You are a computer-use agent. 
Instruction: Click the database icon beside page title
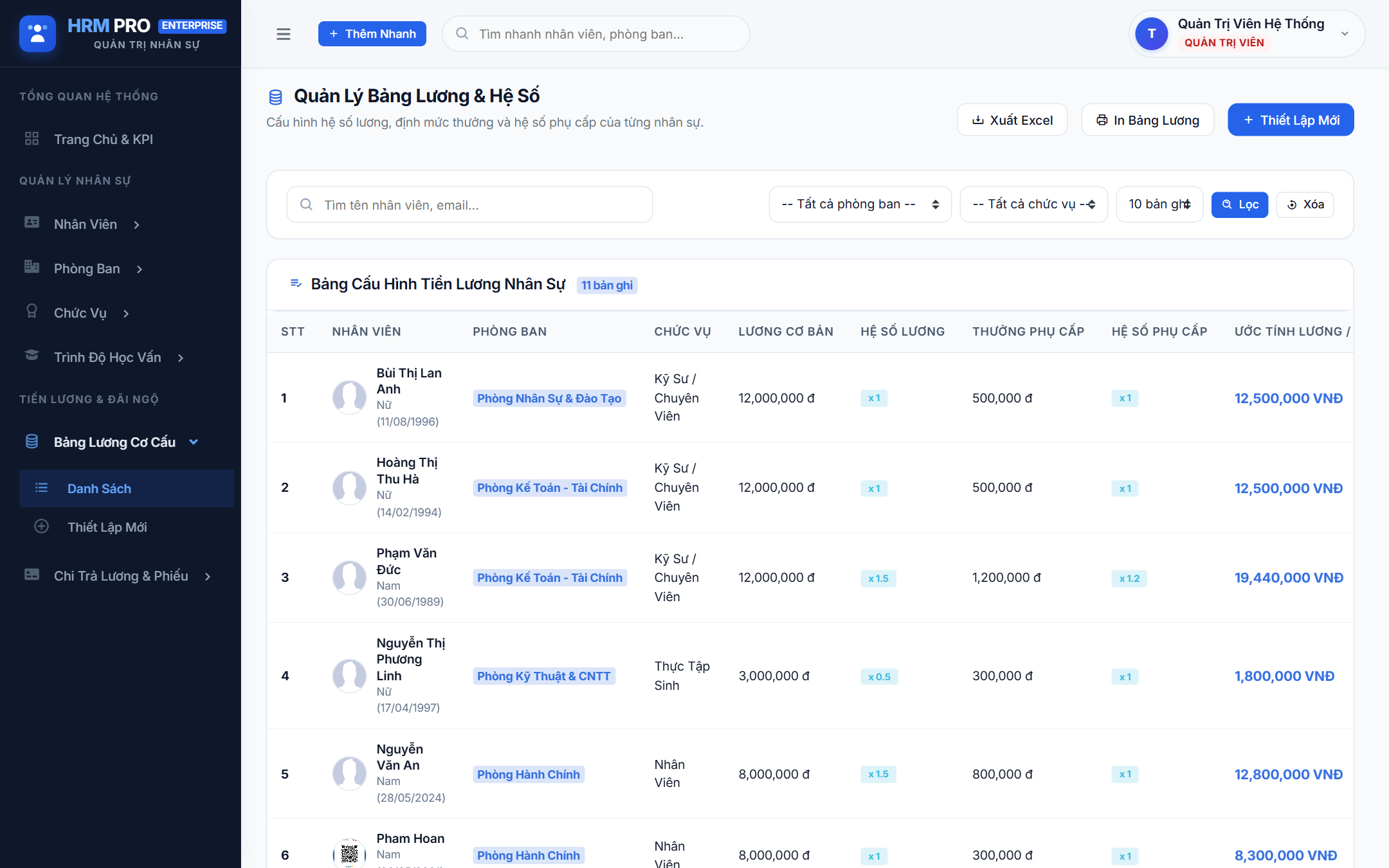click(x=276, y=97)
